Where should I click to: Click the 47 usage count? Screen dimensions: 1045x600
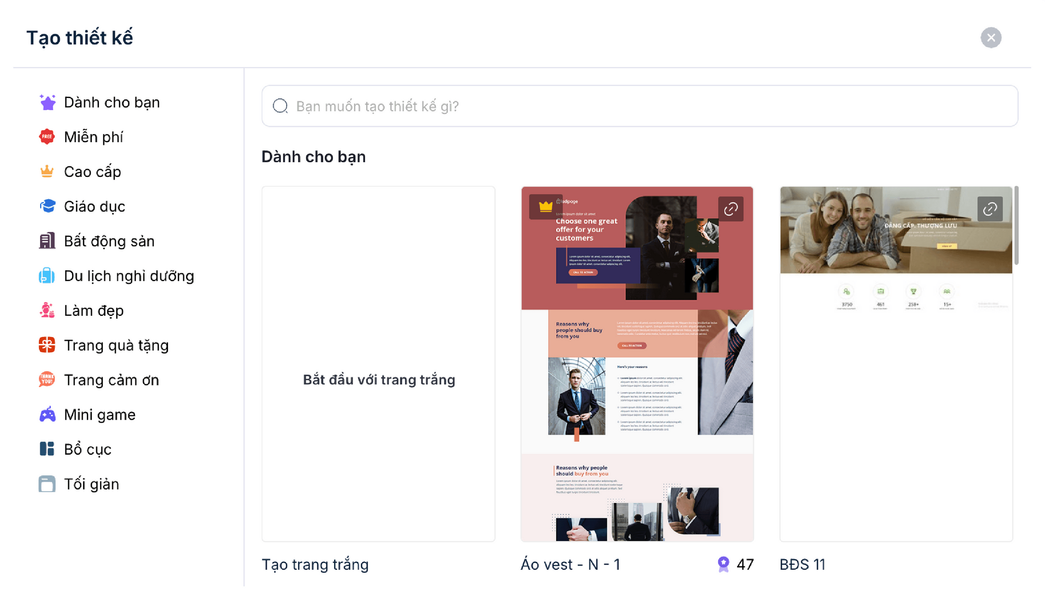coord(745,565)
